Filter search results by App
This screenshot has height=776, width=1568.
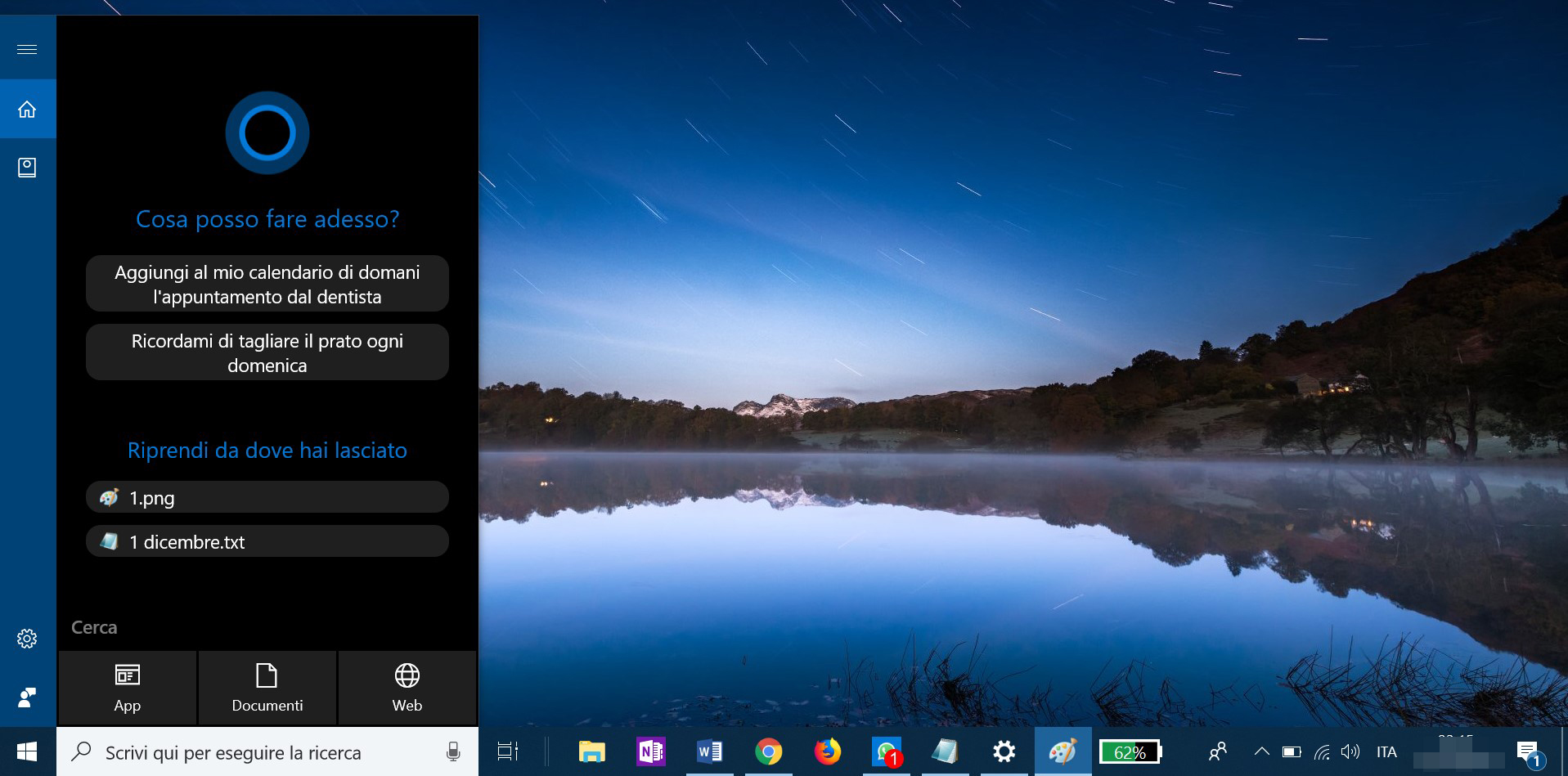click(127, 687)
